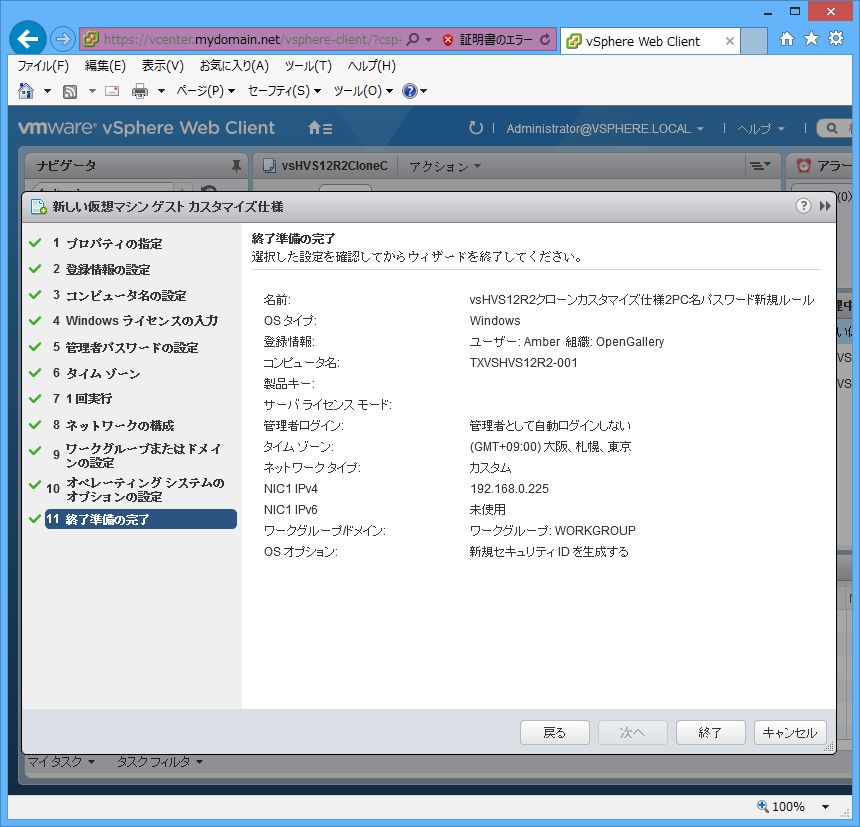
Task: Click the vsHVS12R2CloneC object title
Action: [x=334, y=166]
